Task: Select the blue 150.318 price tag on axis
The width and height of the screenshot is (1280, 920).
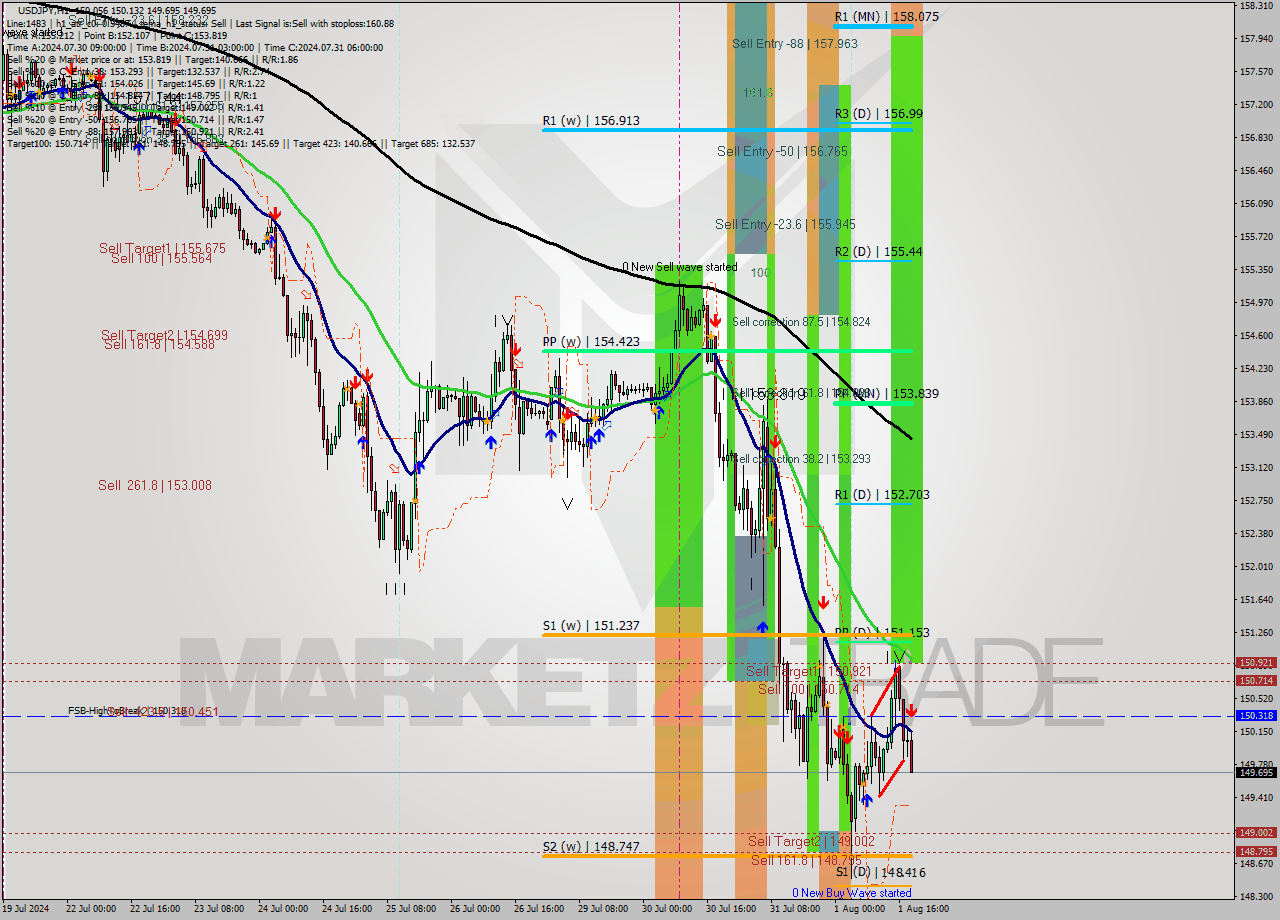Action: click(1257, 716)
